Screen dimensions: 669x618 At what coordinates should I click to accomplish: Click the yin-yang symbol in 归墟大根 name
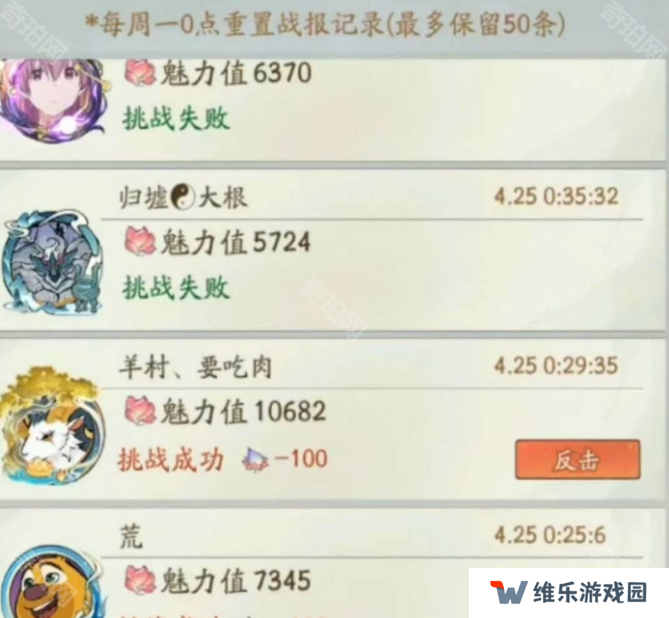point(183,197)
